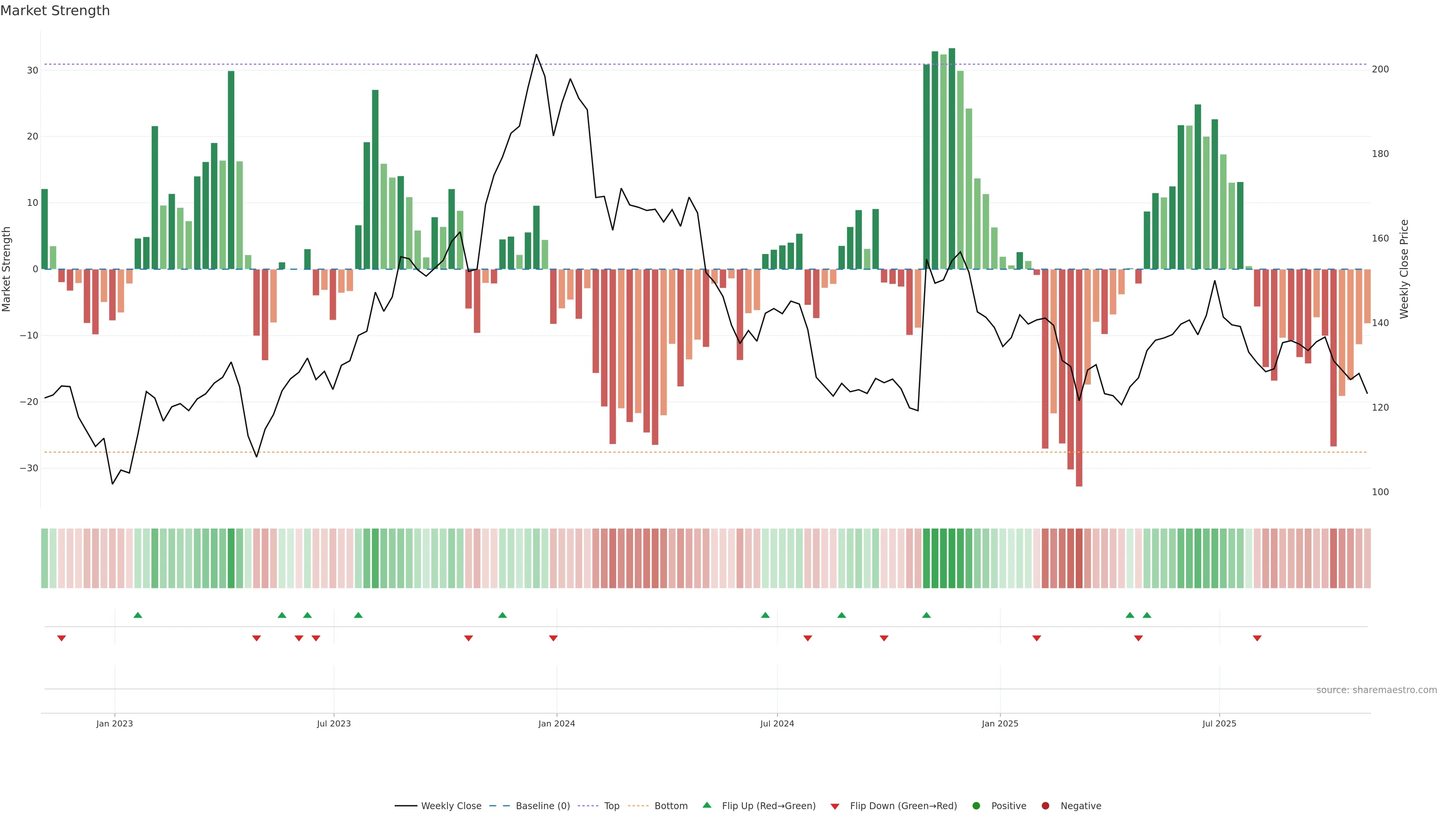Click the Flip Up green triangle legend icon

point(706,805)
